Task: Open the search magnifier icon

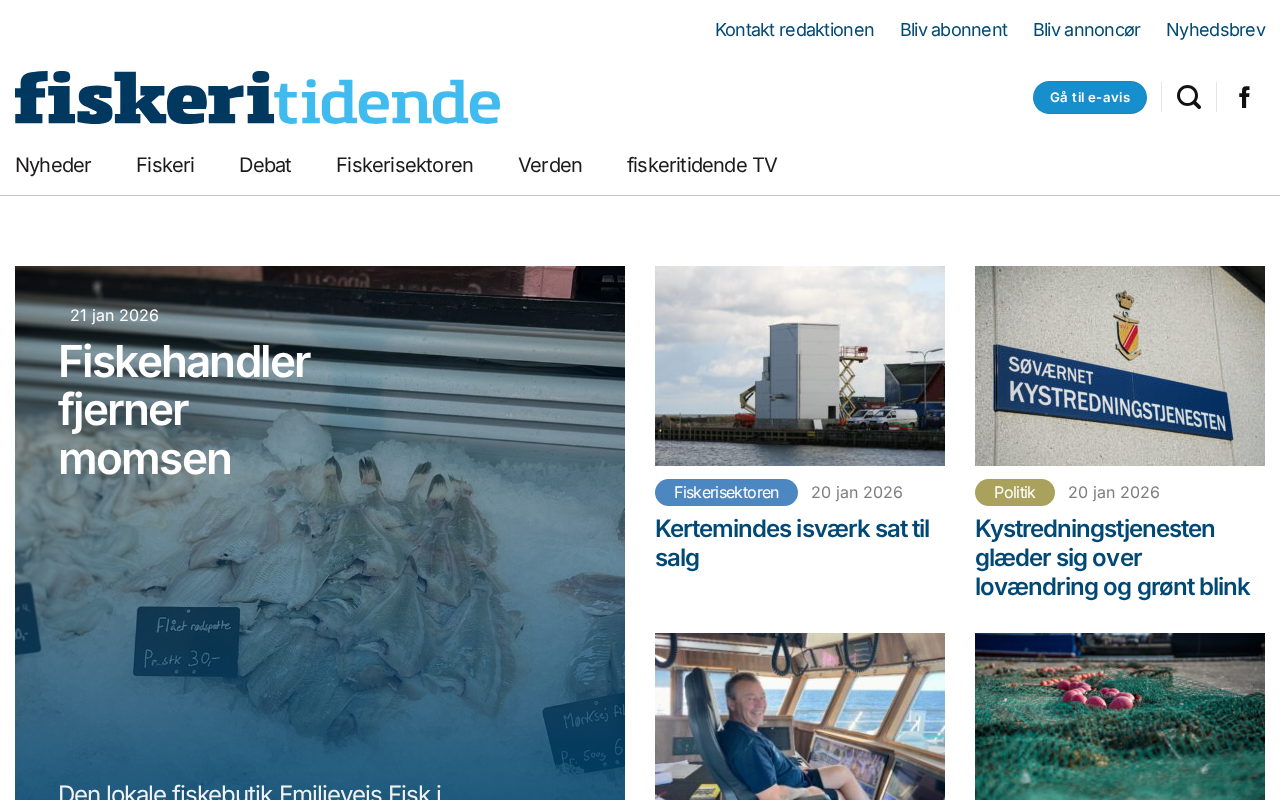Action: coord(1189,97)
